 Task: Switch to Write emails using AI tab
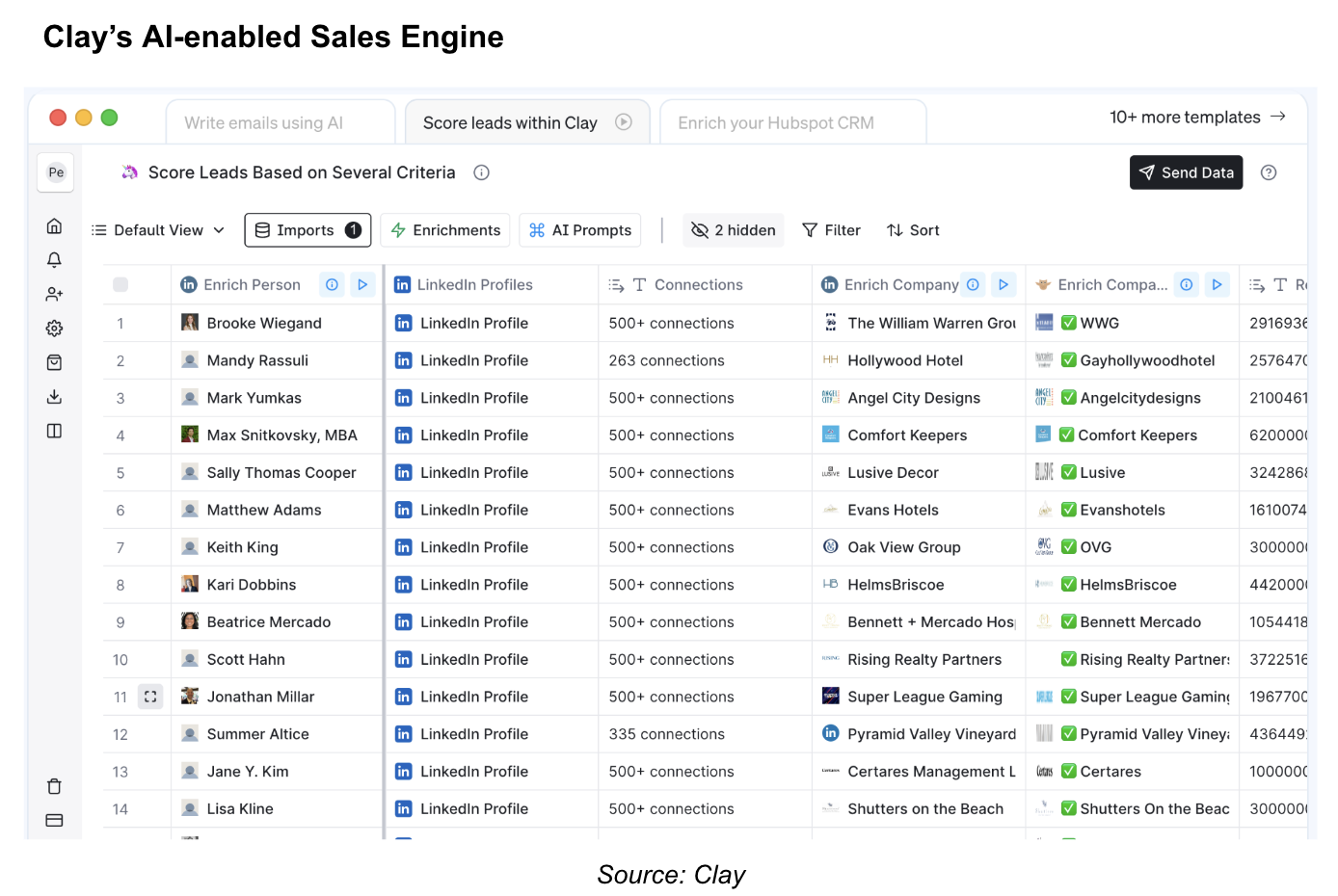coord(281,122)
